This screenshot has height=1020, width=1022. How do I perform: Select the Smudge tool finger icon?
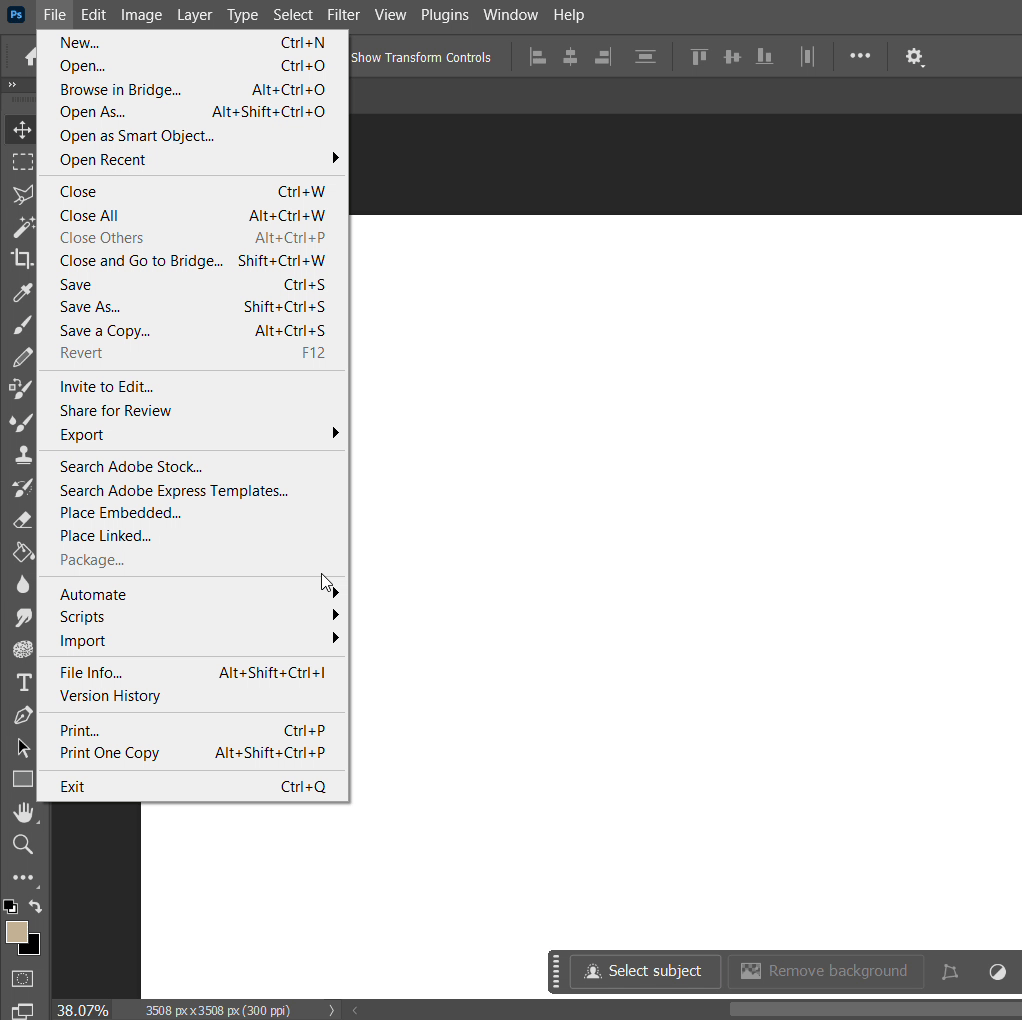(22, 617)
